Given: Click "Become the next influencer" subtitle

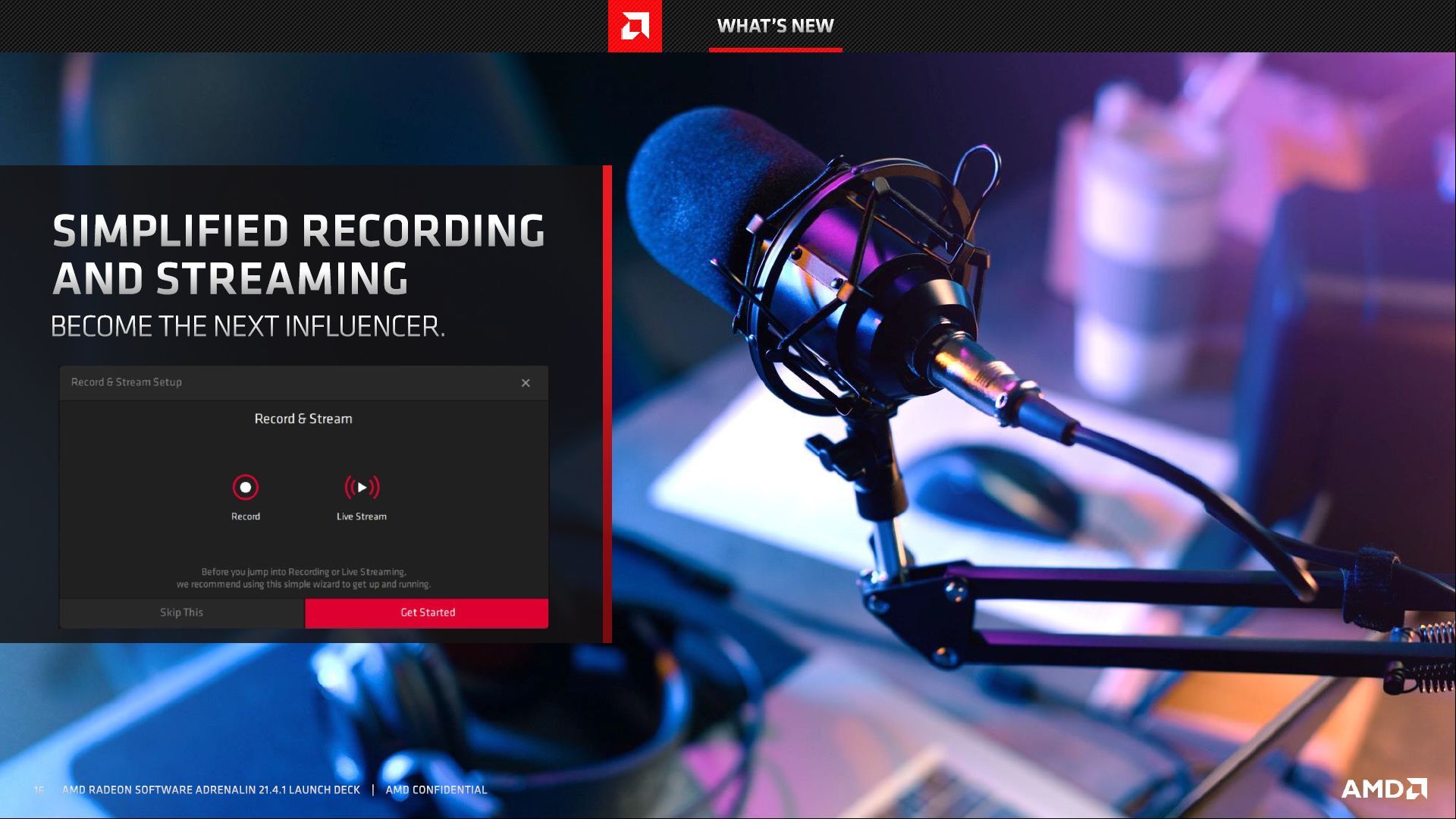Looking at the screenshot, I should (248, 327).
